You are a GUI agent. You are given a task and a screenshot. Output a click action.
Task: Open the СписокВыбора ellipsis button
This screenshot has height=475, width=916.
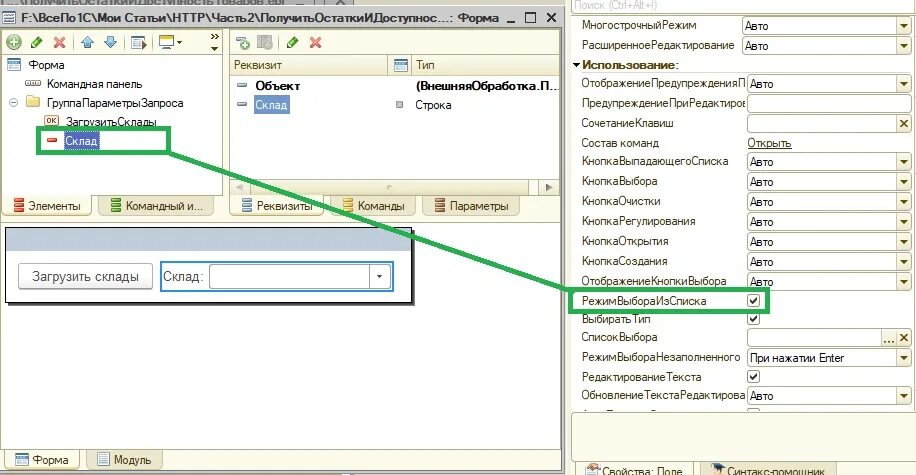[889, 338]
